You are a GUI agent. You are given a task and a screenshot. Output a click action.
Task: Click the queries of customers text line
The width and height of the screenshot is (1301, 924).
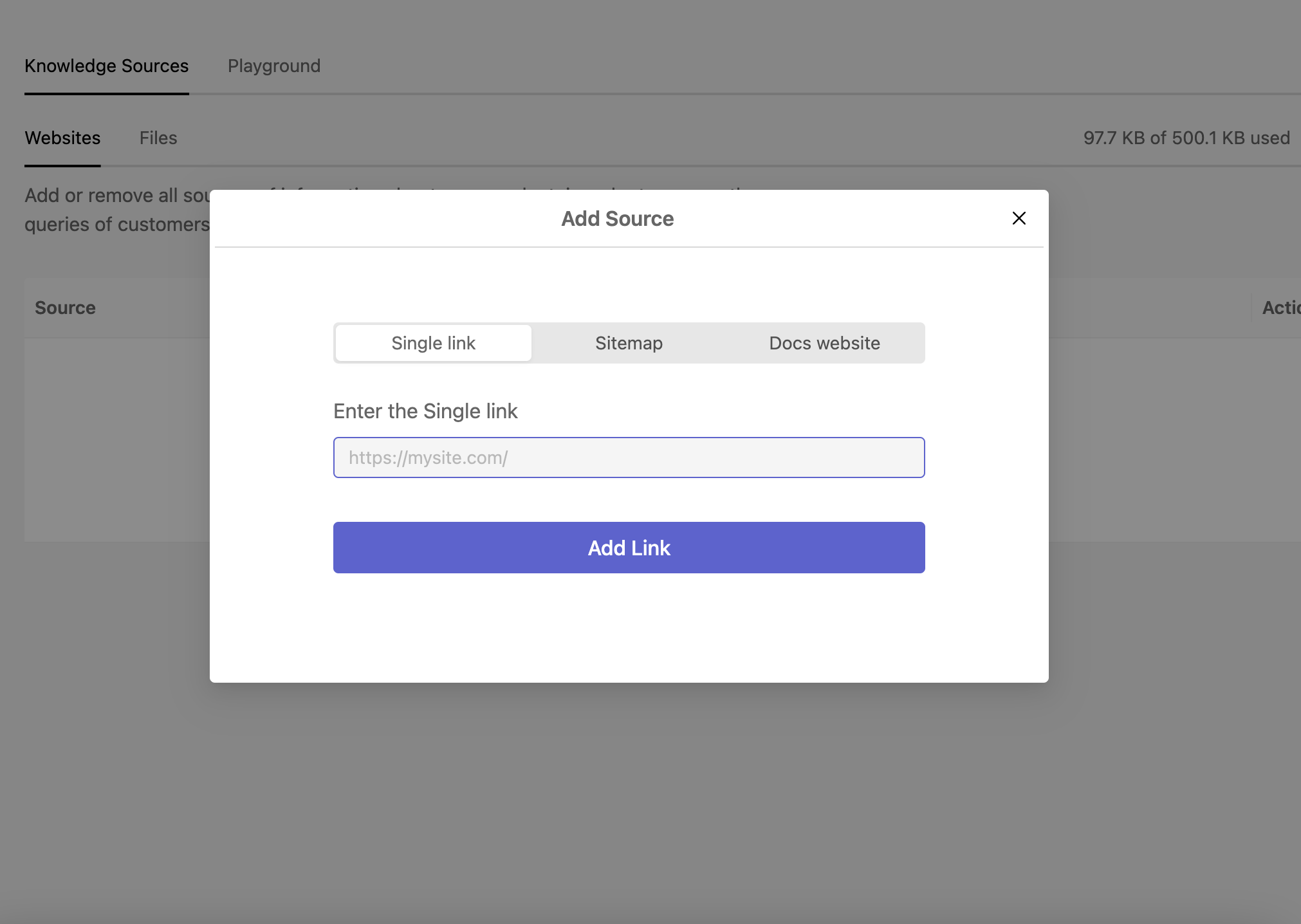tap(116, 224)
